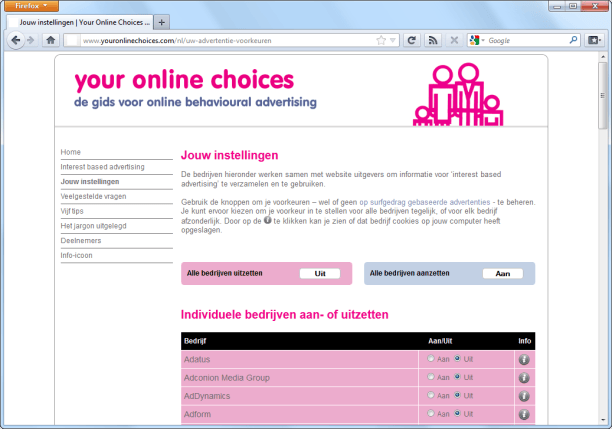Click heading Individuele bedrijven aan- of uitzetten

click(x=285, y=315)
